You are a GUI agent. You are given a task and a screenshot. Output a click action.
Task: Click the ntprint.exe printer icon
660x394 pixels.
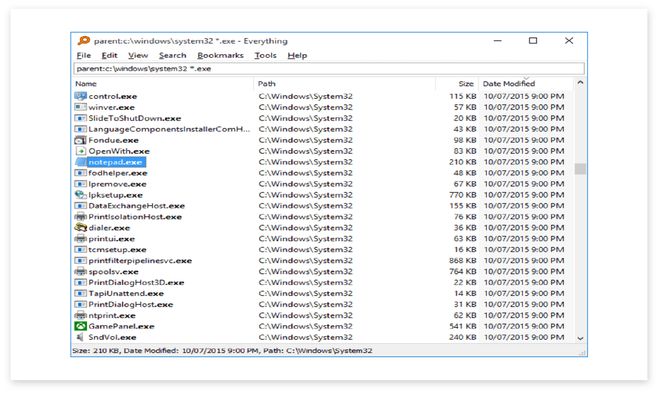(x=80, y=315)
